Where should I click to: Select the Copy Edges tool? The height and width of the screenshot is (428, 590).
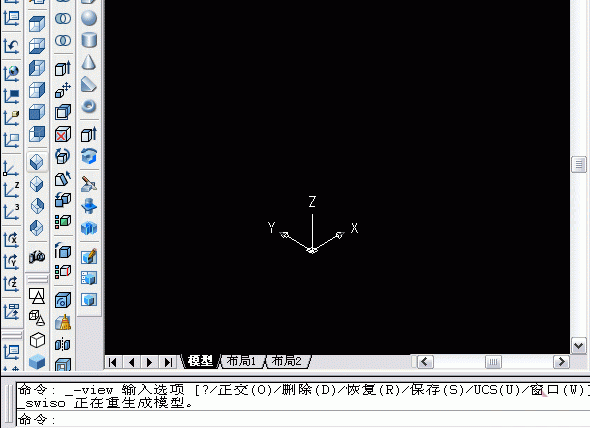63,250
